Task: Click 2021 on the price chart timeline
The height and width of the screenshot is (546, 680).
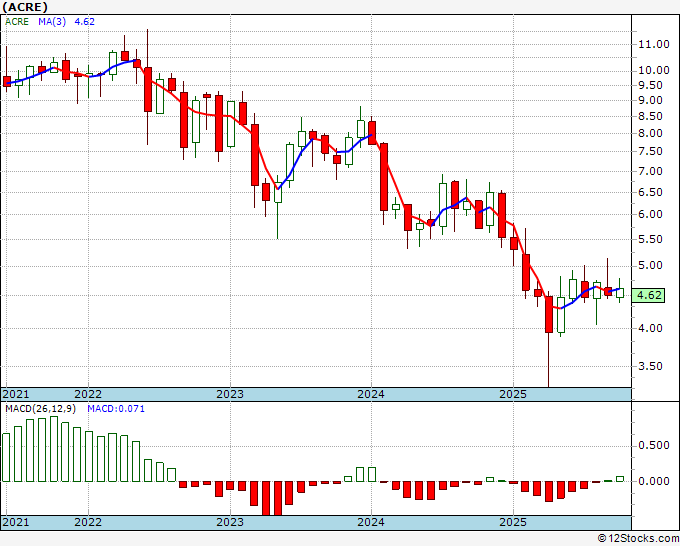Action: pos(16,394)
